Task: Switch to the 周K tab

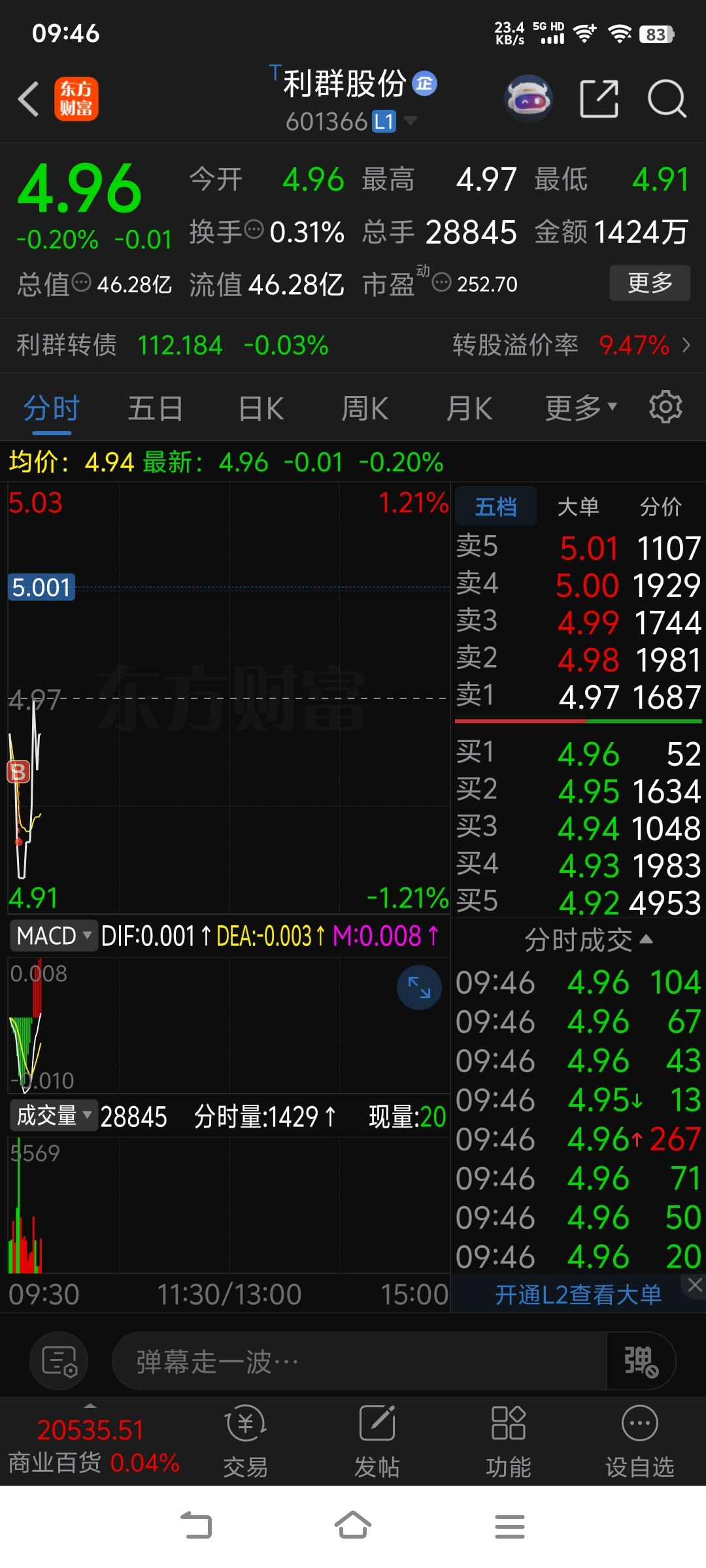Action: 365,408
